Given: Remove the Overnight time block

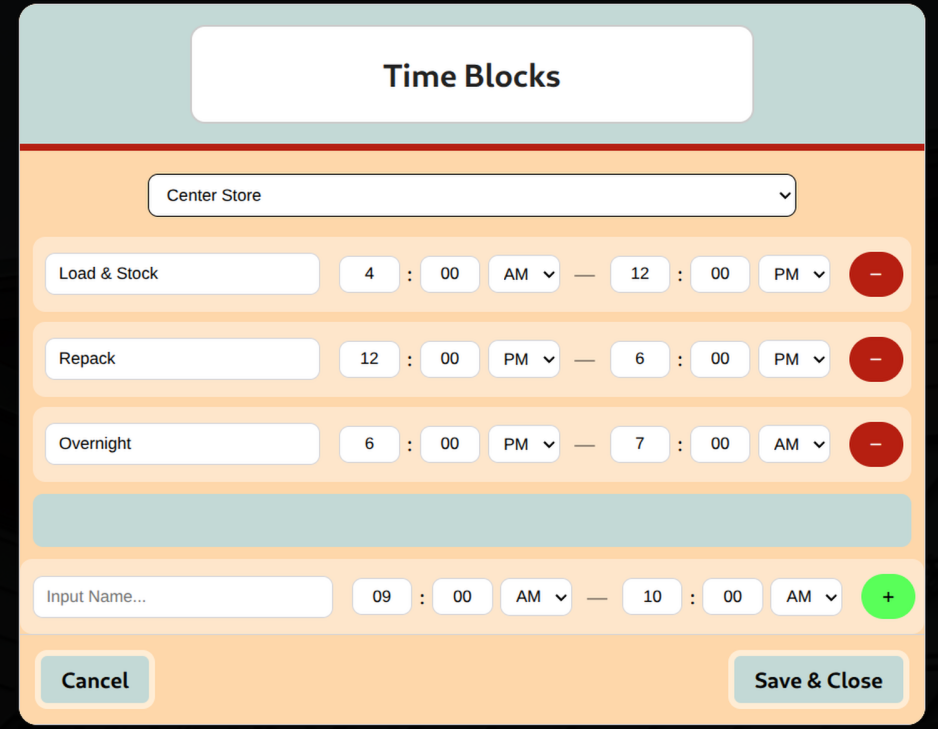Looking at the screenshot, I should tap(875, 444).
